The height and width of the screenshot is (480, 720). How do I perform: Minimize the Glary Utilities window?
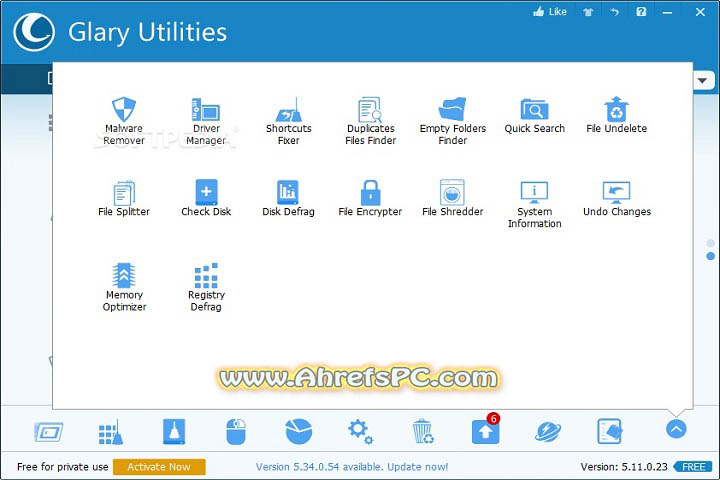click(667, 12)
